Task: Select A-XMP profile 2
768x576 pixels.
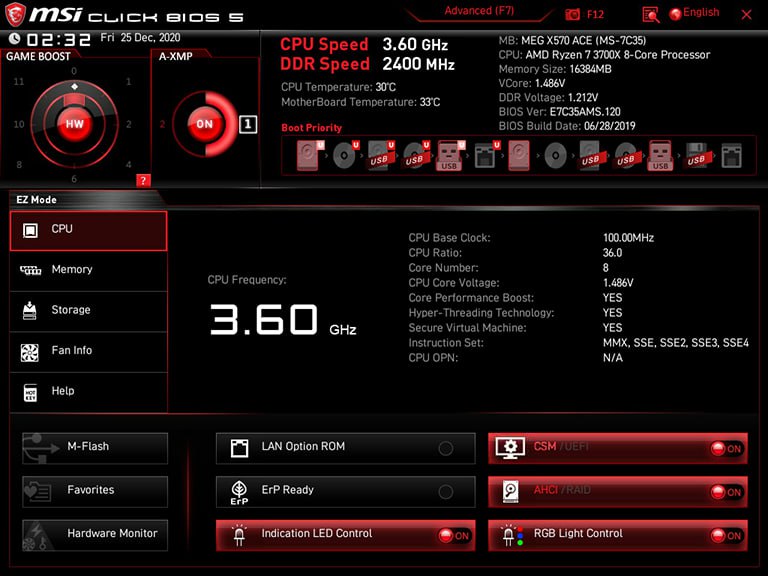Action: pyautogui.click(x=163, y=124)
